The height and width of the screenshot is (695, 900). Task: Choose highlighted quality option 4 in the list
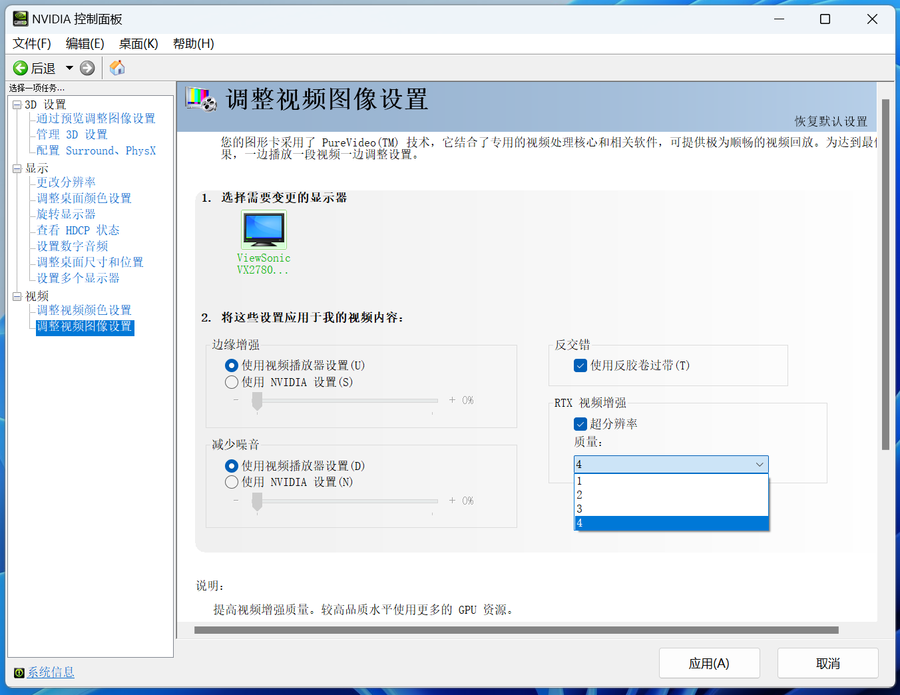pyautogui.click(x=671, y=523)
